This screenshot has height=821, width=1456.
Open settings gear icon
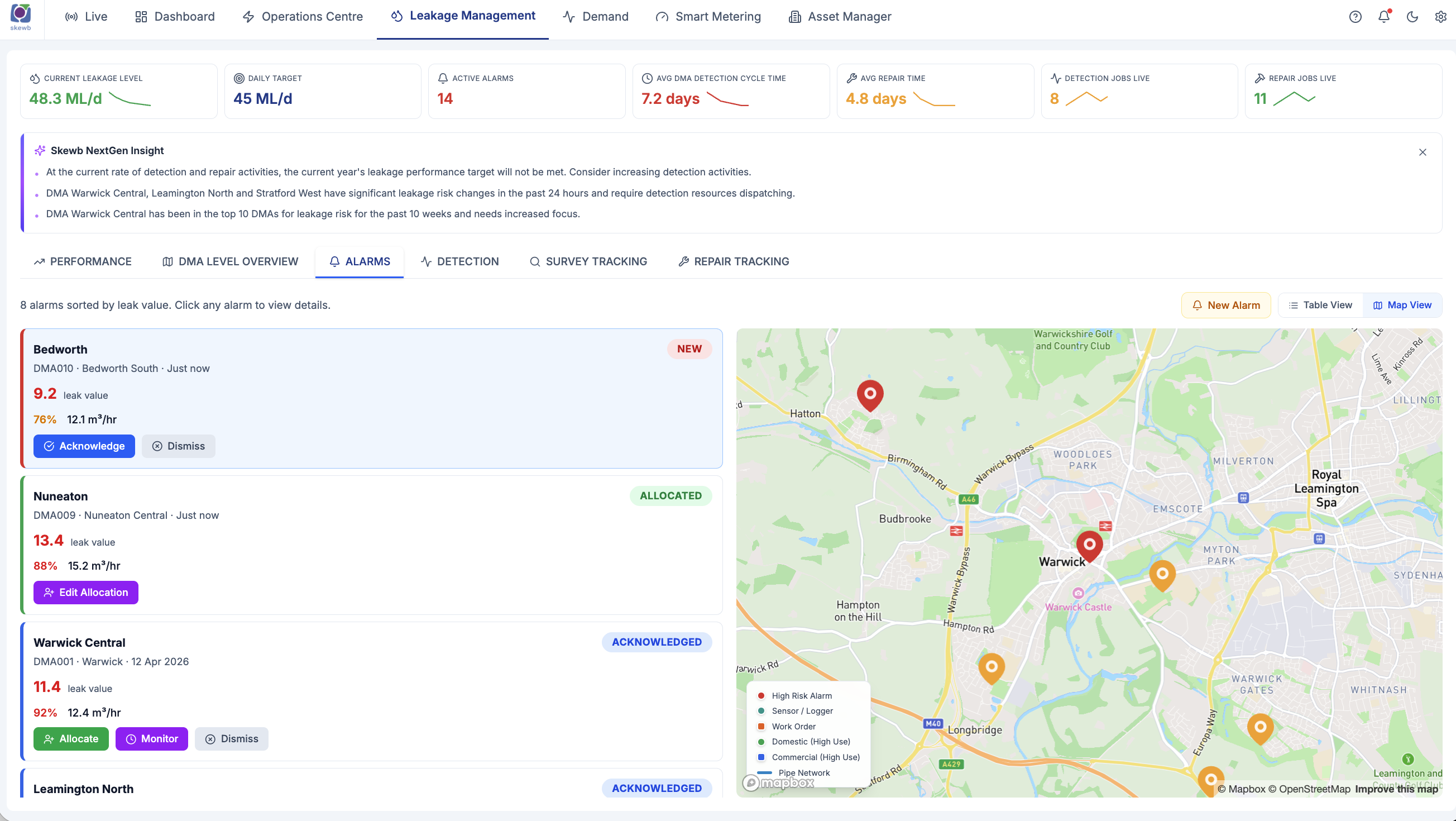coord(1440,17)
